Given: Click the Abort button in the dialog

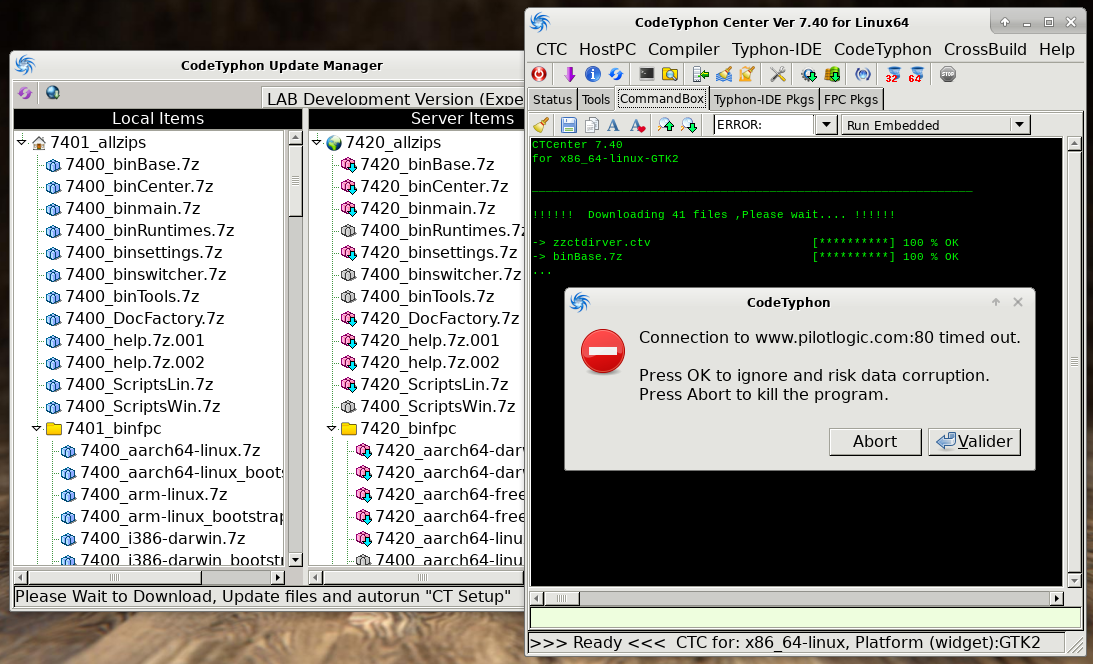Looking at the screenshot, I should pos(875,442).
